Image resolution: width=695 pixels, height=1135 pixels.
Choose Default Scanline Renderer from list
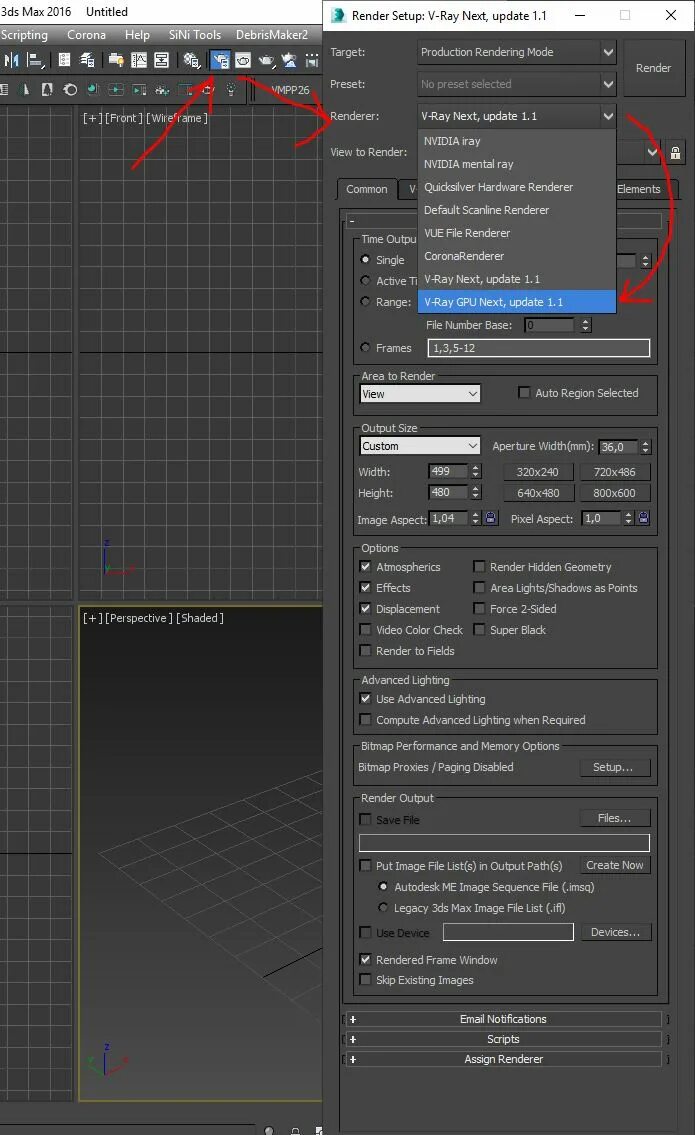[517, 210]
